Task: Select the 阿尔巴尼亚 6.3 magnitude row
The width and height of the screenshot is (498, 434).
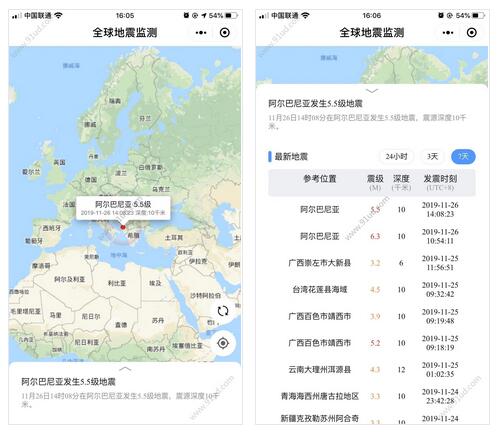Action: tap(372, 236)
